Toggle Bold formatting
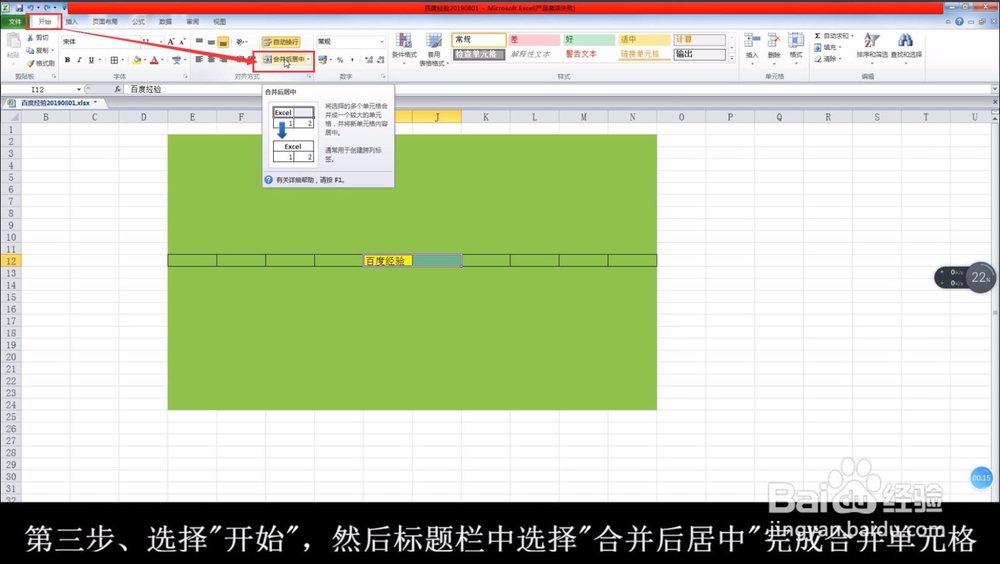This screenshot has width=1000, height=564. [67, 60]
